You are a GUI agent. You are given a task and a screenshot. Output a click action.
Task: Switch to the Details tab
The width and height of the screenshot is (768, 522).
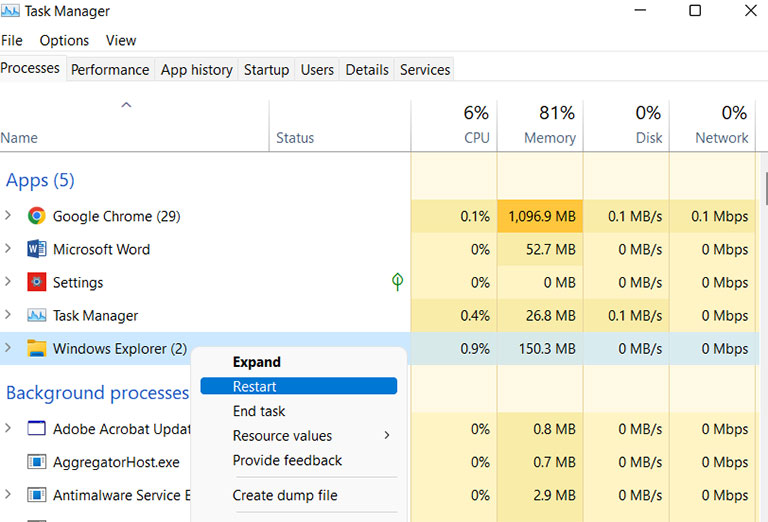tap(367, 70)
